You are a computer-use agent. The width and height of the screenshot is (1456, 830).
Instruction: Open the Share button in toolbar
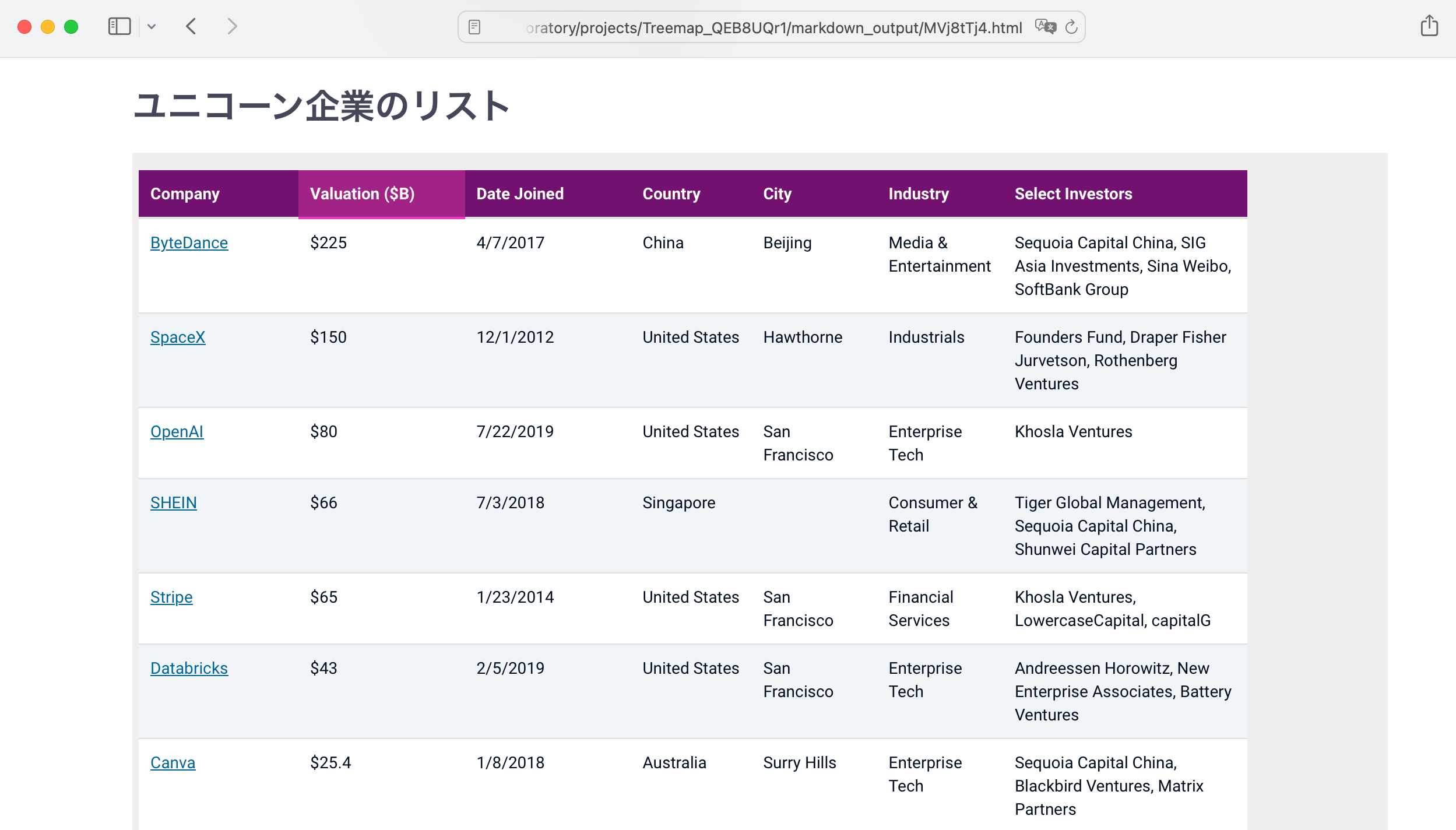pyautogui.click(x=1429, y=26)
